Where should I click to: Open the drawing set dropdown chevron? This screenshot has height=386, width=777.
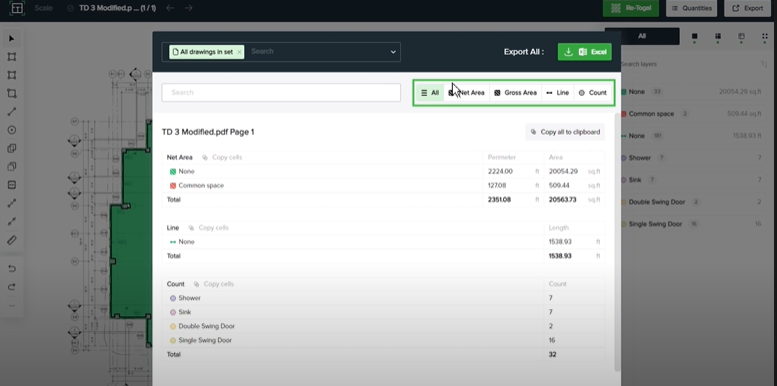[393, 52]
